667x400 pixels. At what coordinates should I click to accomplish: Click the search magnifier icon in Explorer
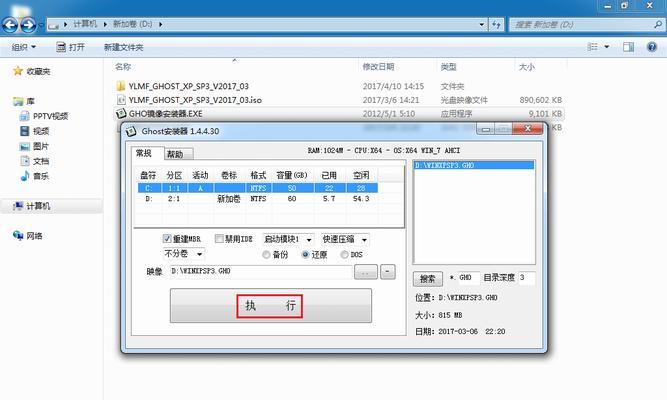(658, 25)
